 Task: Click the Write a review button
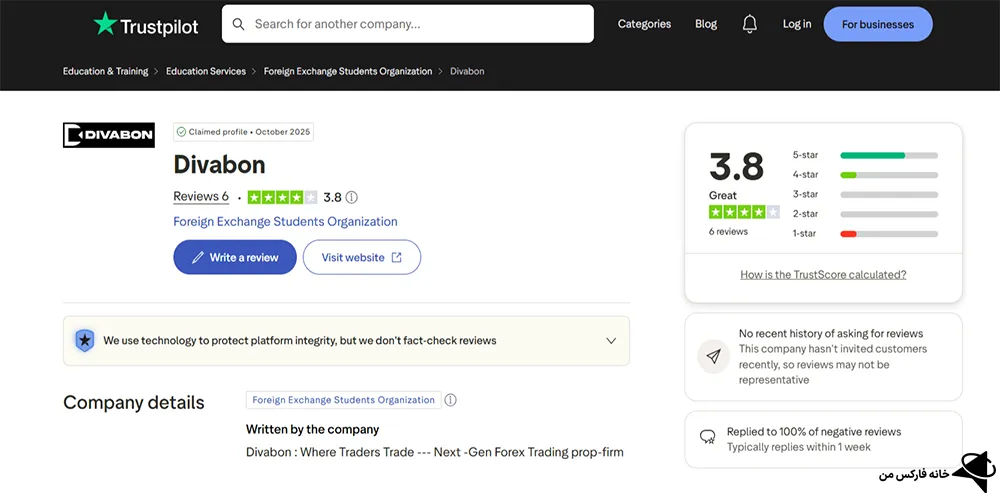point(235,258)
